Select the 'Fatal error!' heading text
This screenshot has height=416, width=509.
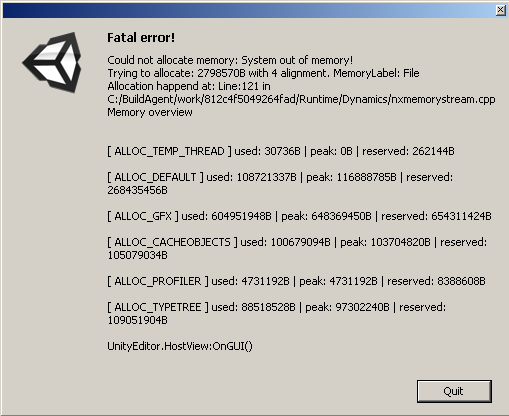tap(141, 38)
